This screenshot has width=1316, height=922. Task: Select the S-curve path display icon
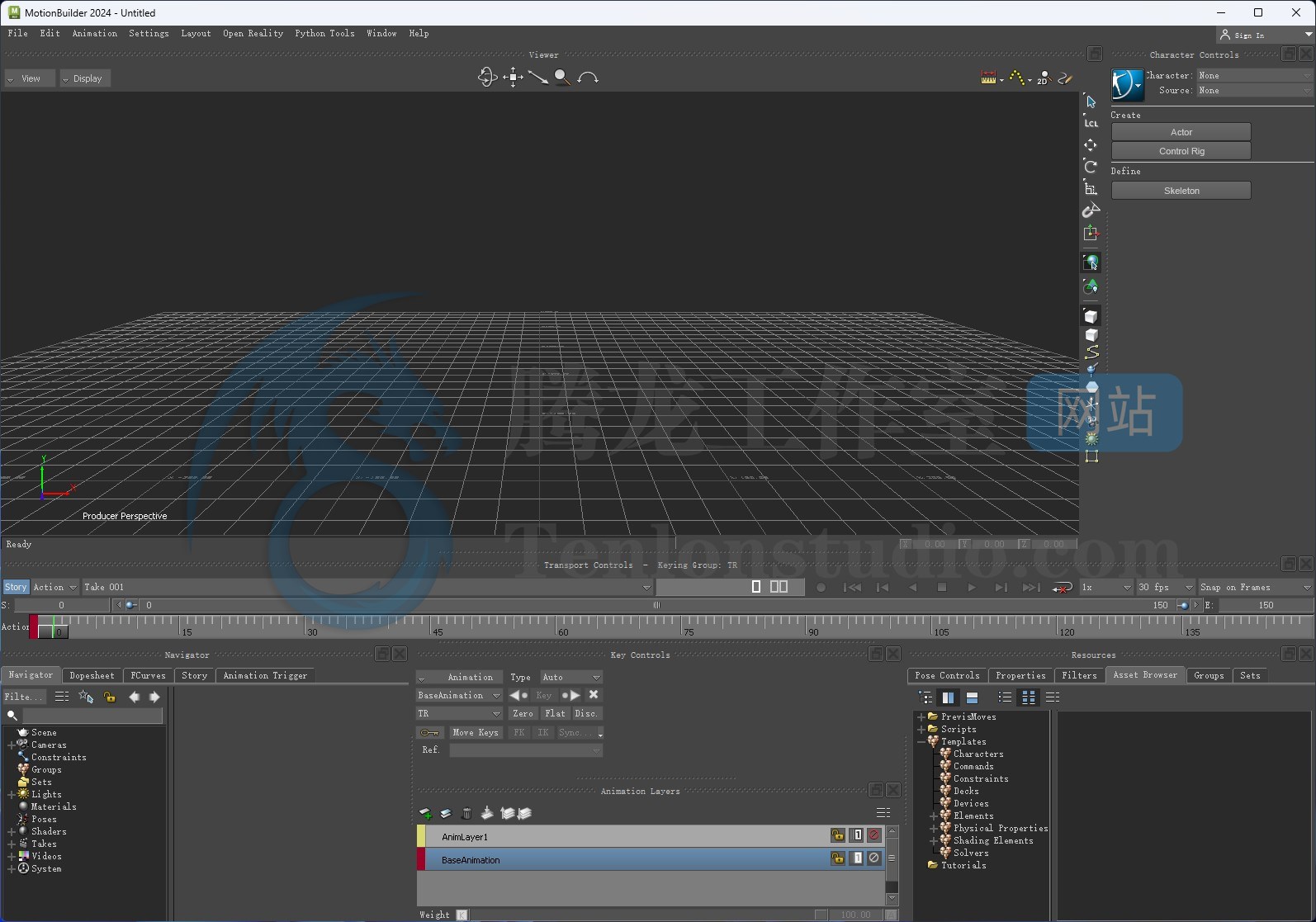coord(1091,352)
